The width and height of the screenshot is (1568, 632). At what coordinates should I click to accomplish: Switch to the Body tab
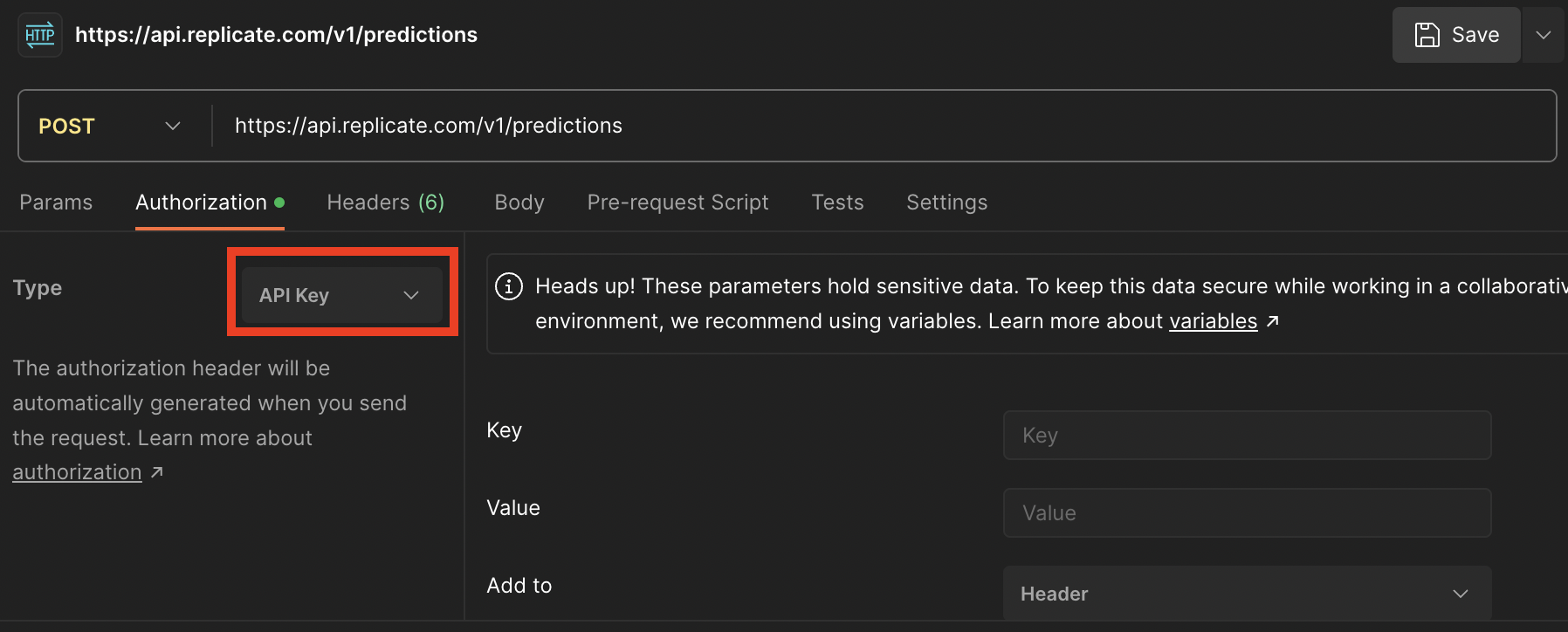519,203
